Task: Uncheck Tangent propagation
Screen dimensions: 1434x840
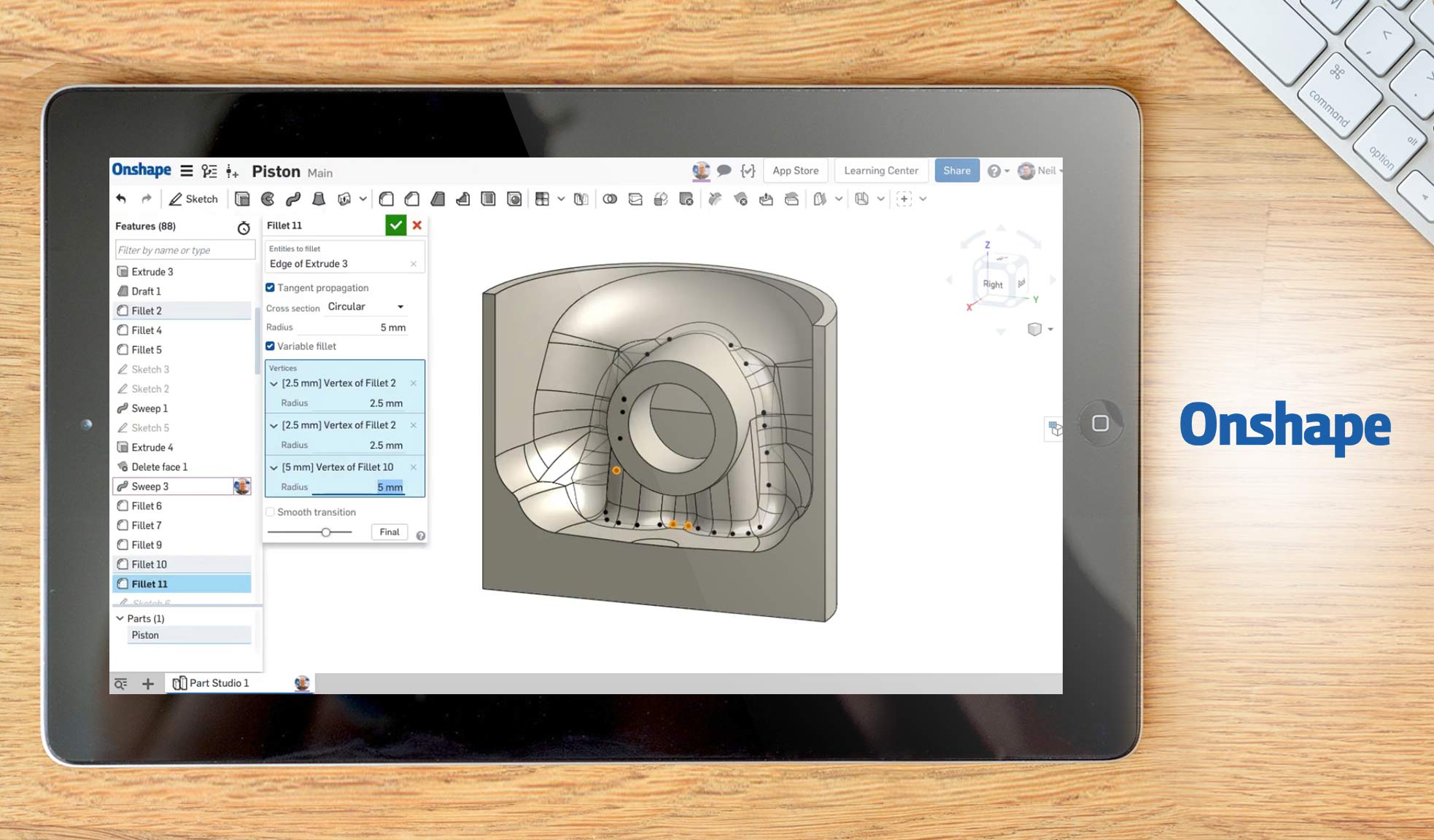Action: pyautogui.click(x=270, y=287)
